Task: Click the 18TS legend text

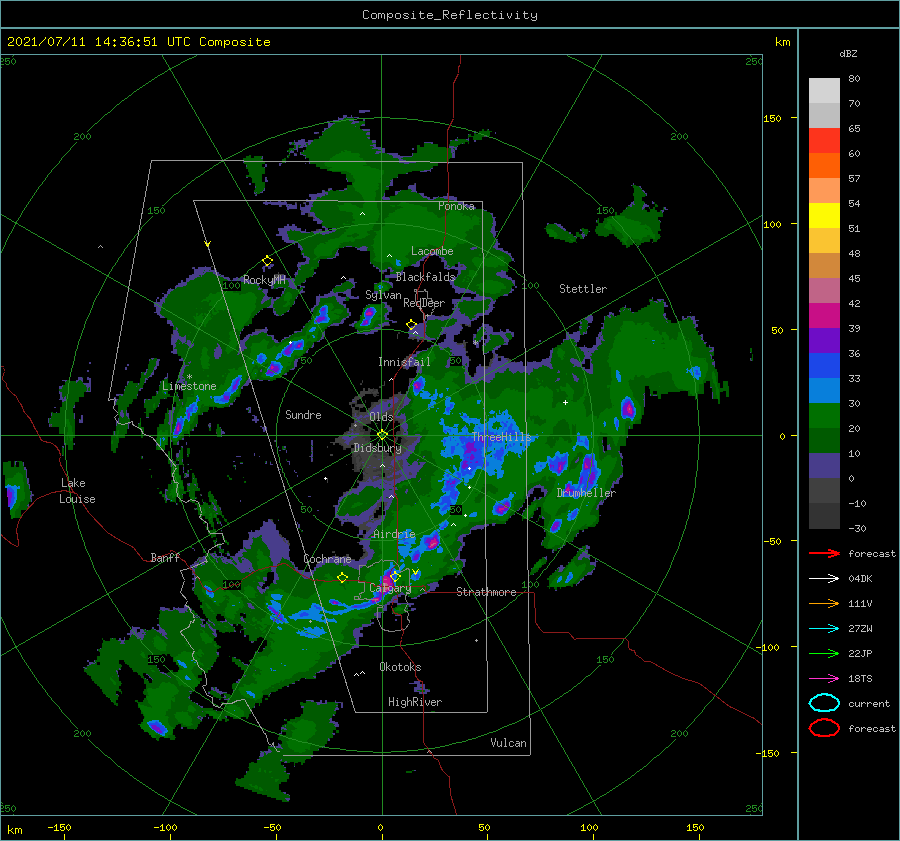Action: pyautogui.click(x=860, y=679)
